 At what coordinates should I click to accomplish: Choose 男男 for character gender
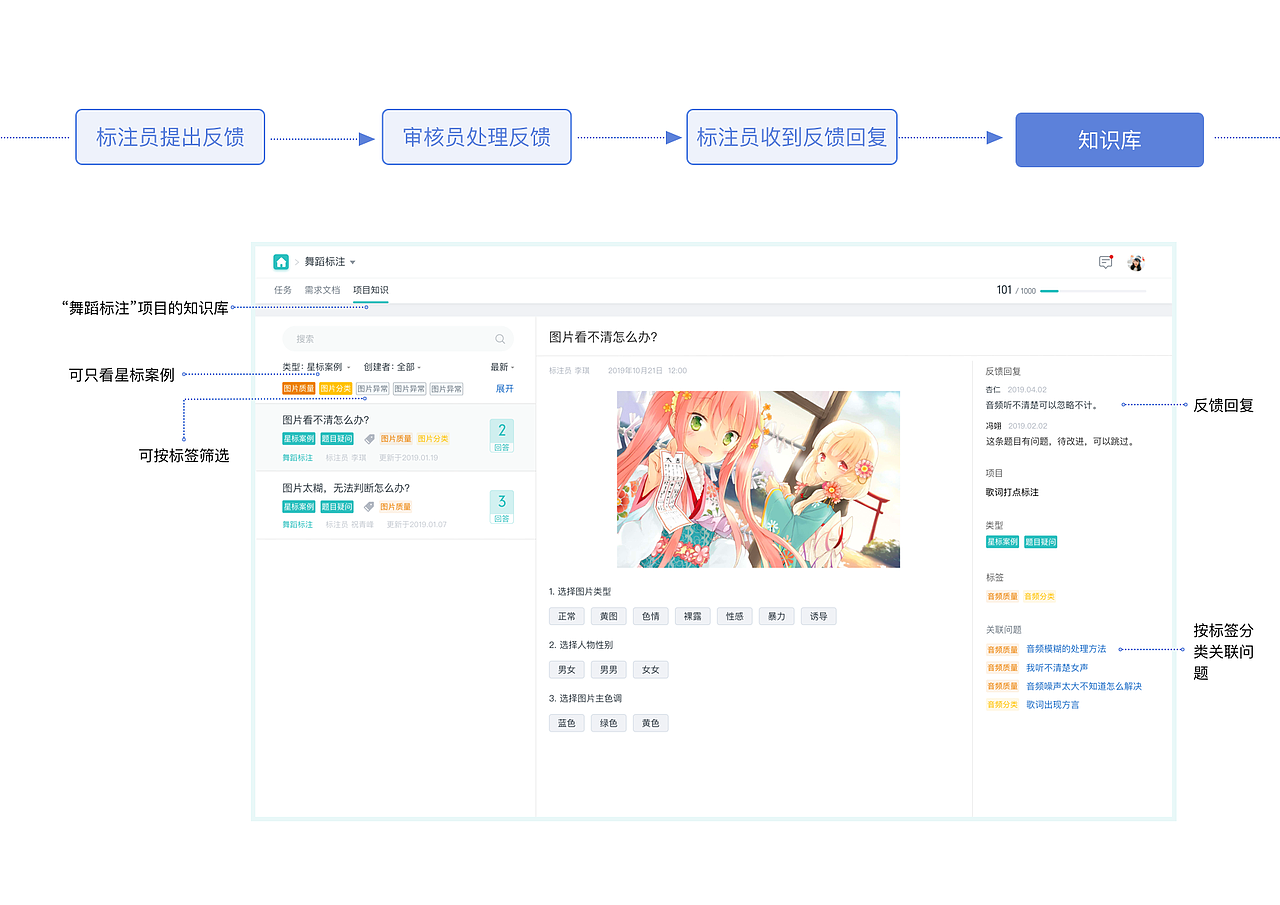[x=609, y=670]
